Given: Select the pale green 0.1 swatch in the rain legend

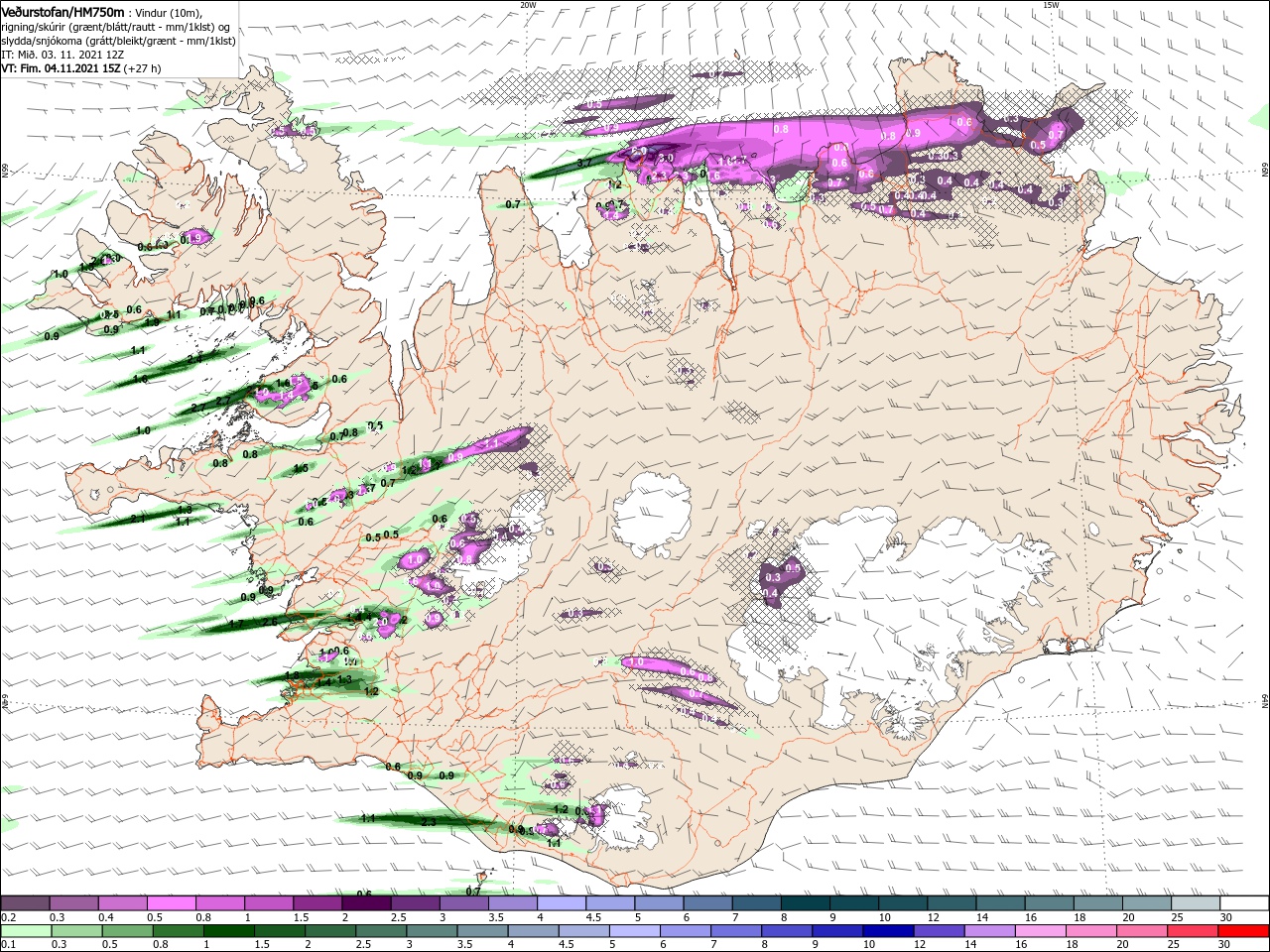Looking at the screenshot, I should (x=25, y=931).
